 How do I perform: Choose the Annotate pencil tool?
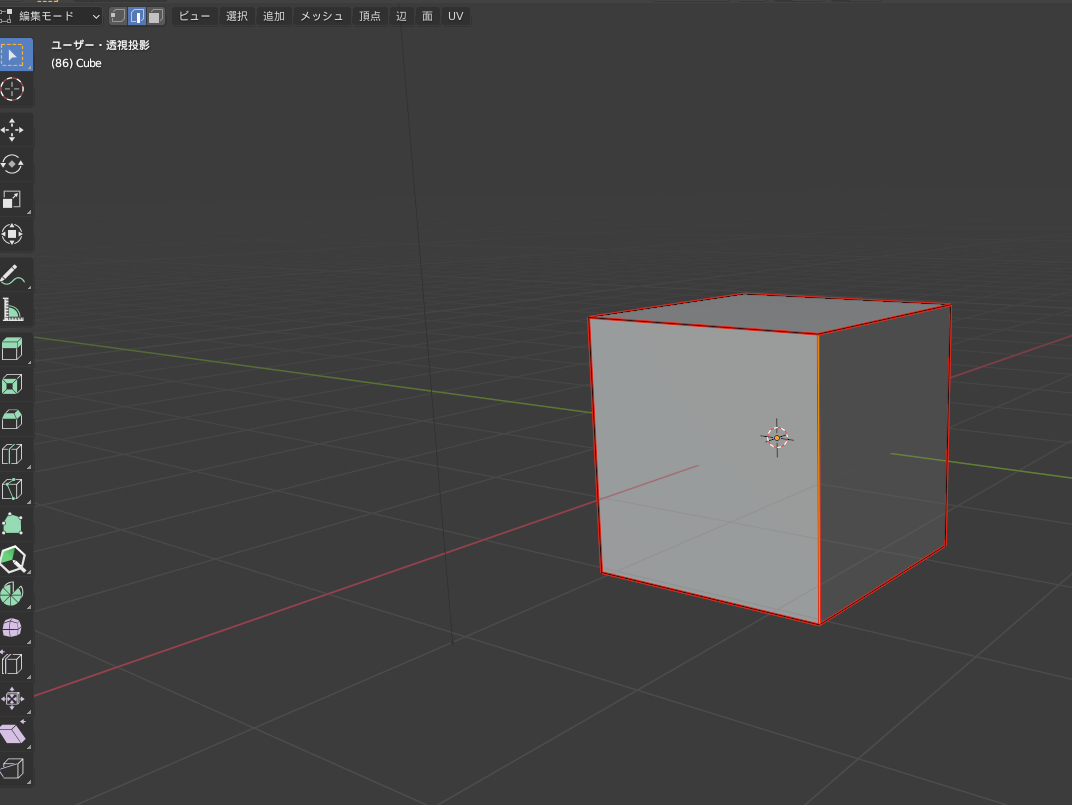[13, 275]
